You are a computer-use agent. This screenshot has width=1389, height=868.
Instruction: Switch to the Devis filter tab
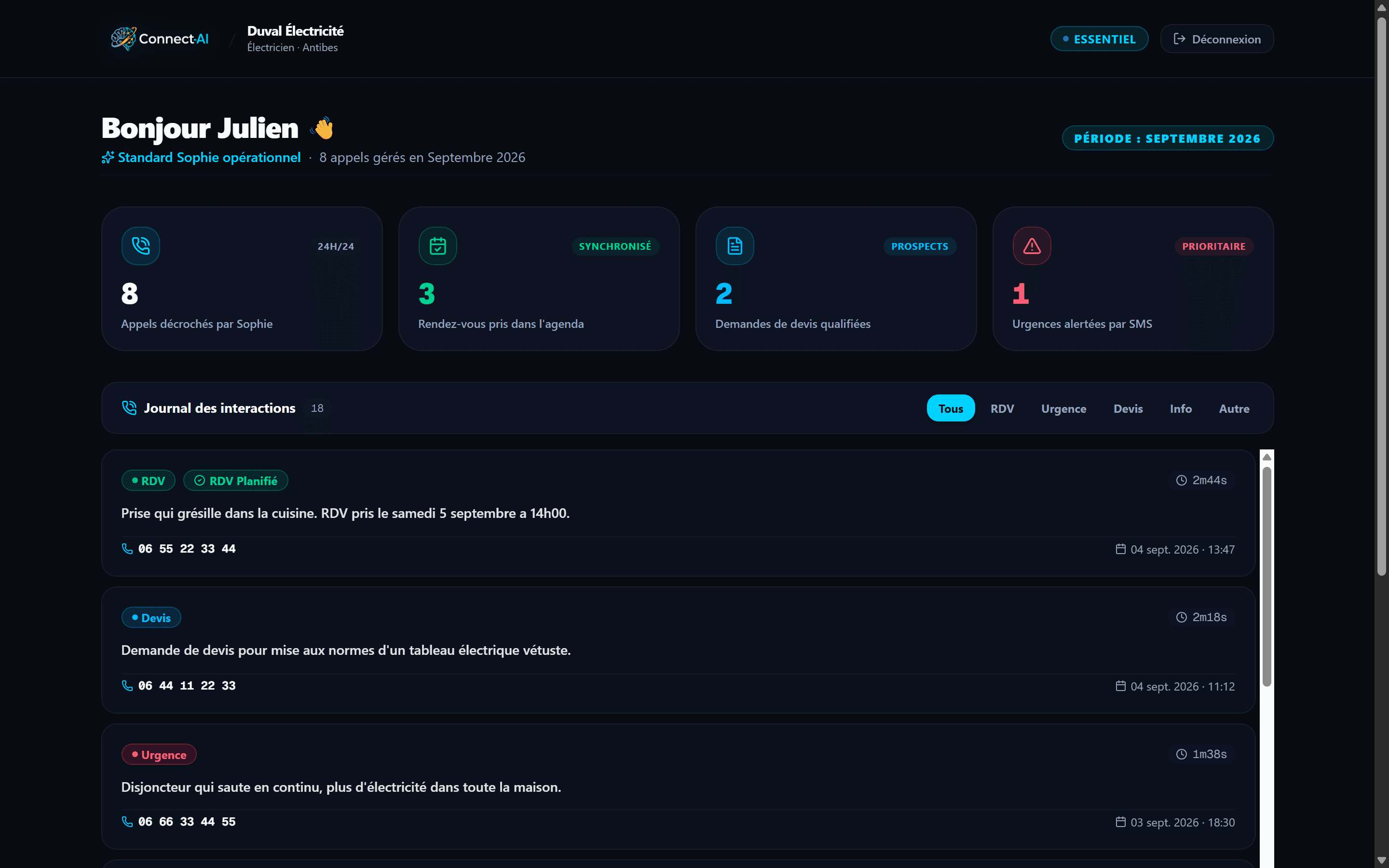click(1128, 408)
